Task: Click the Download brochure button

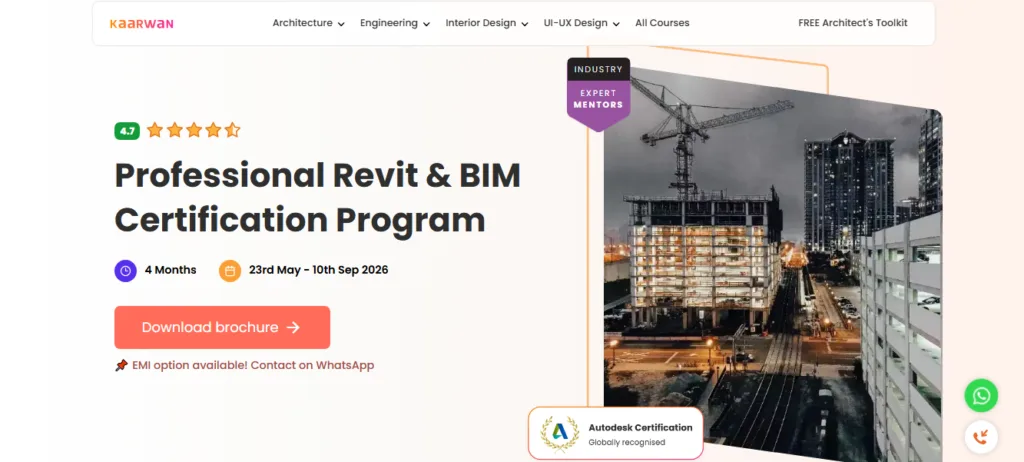Action: (x=222, y=327)
